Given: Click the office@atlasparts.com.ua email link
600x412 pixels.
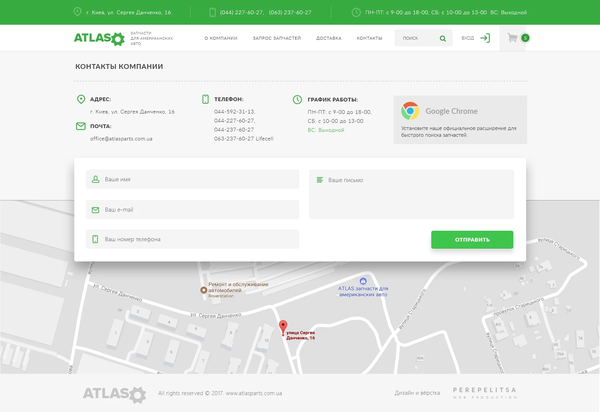Looking at the screenshot, I should point(121,139).
